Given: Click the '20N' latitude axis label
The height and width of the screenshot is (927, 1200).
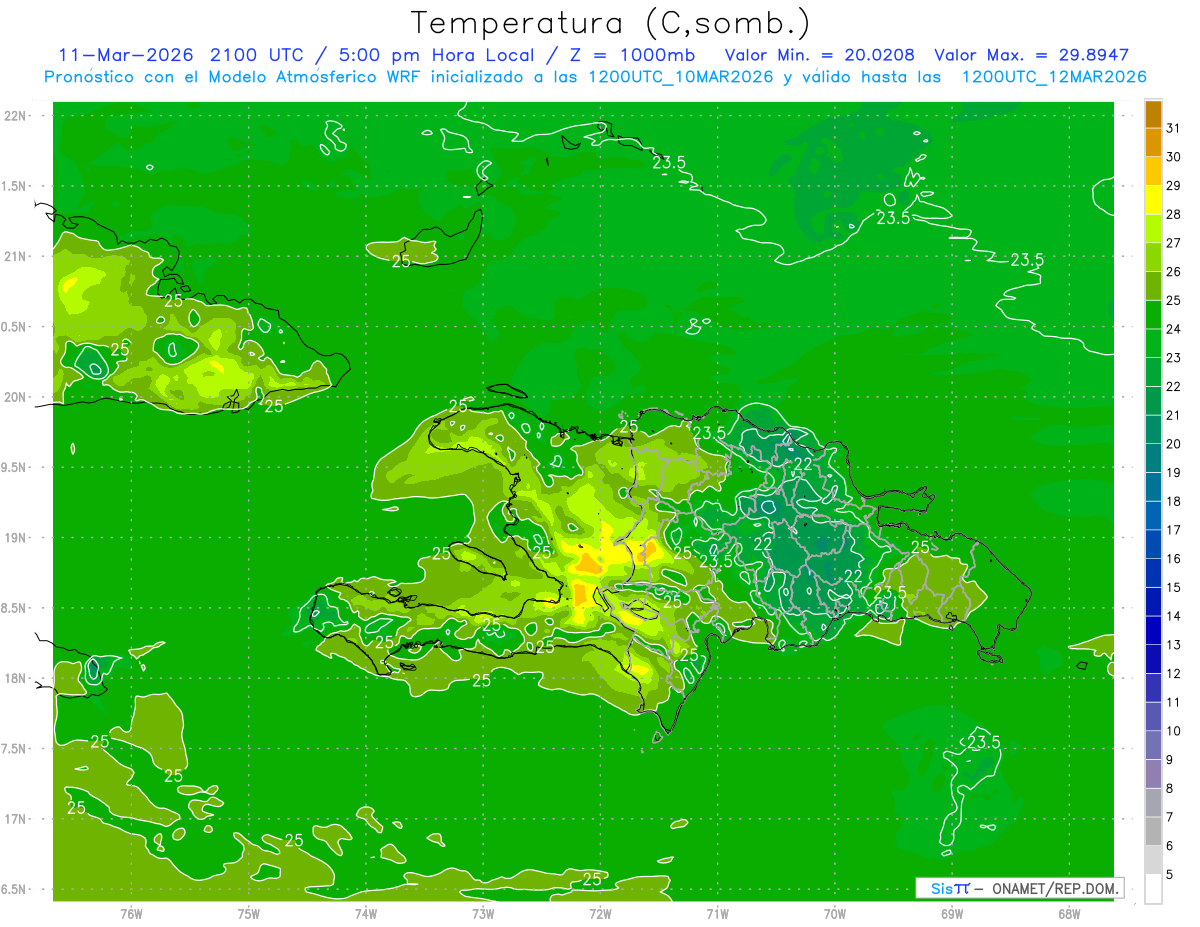Looking at the screenshot, I should (15, 397).
